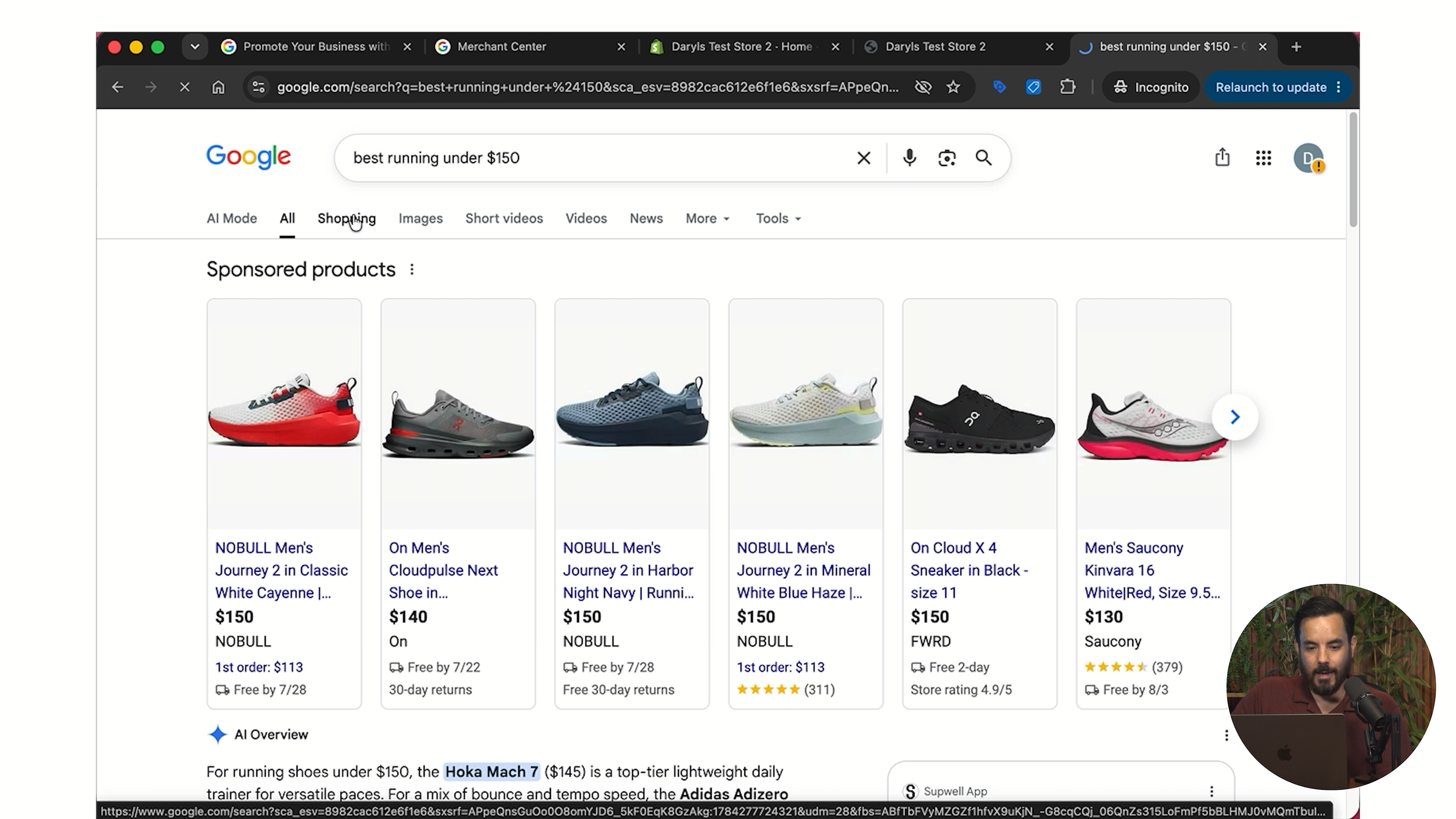Expand the More search filters dropdown
This screenshot has height=819, width=1456.
708,218
